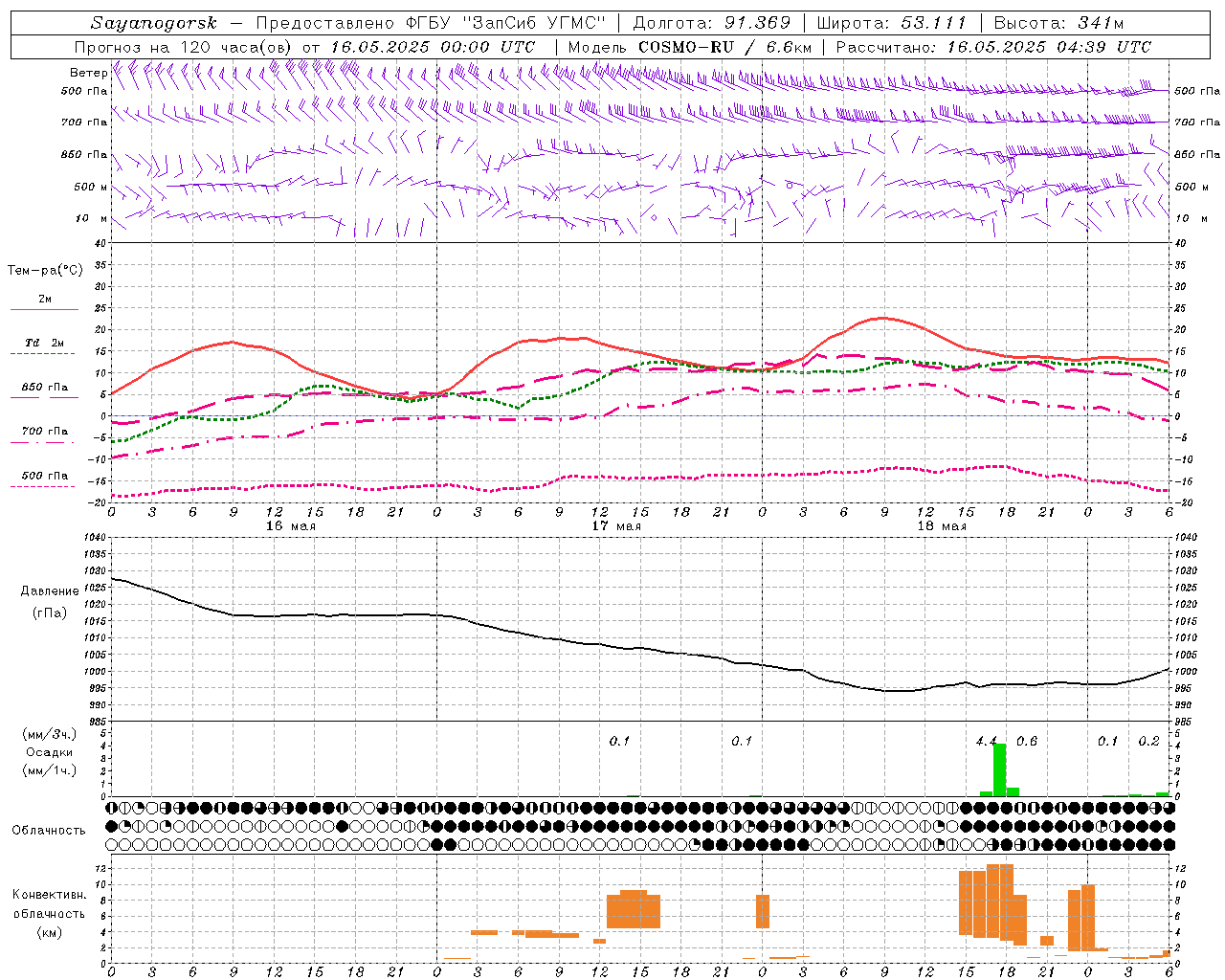Click the '500 м' wind level label on left
Viewport: 1225px width, 980px height.
[91, 187]
